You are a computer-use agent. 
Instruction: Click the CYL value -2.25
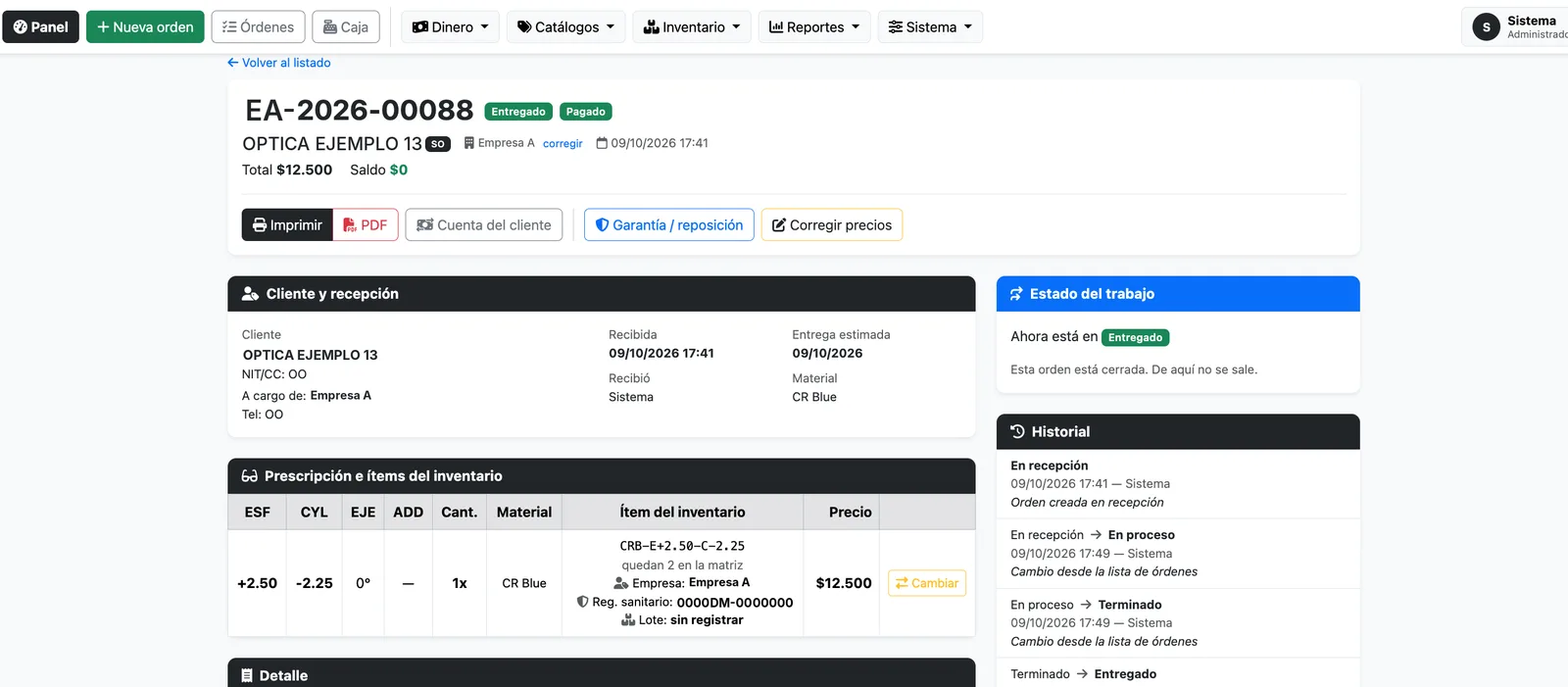coord(315,583)
